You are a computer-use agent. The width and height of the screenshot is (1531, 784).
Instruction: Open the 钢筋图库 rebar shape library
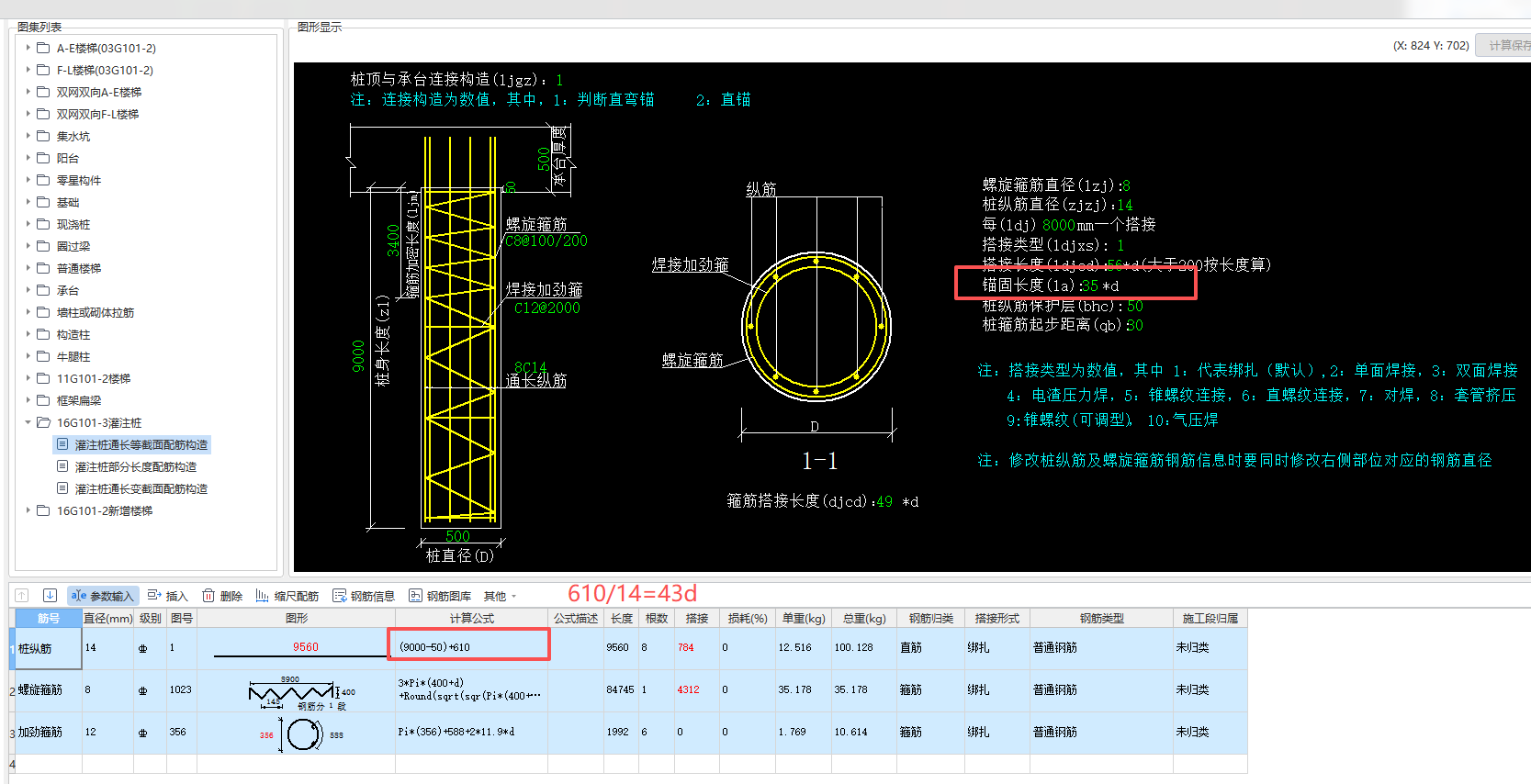(x=440, y=596)
